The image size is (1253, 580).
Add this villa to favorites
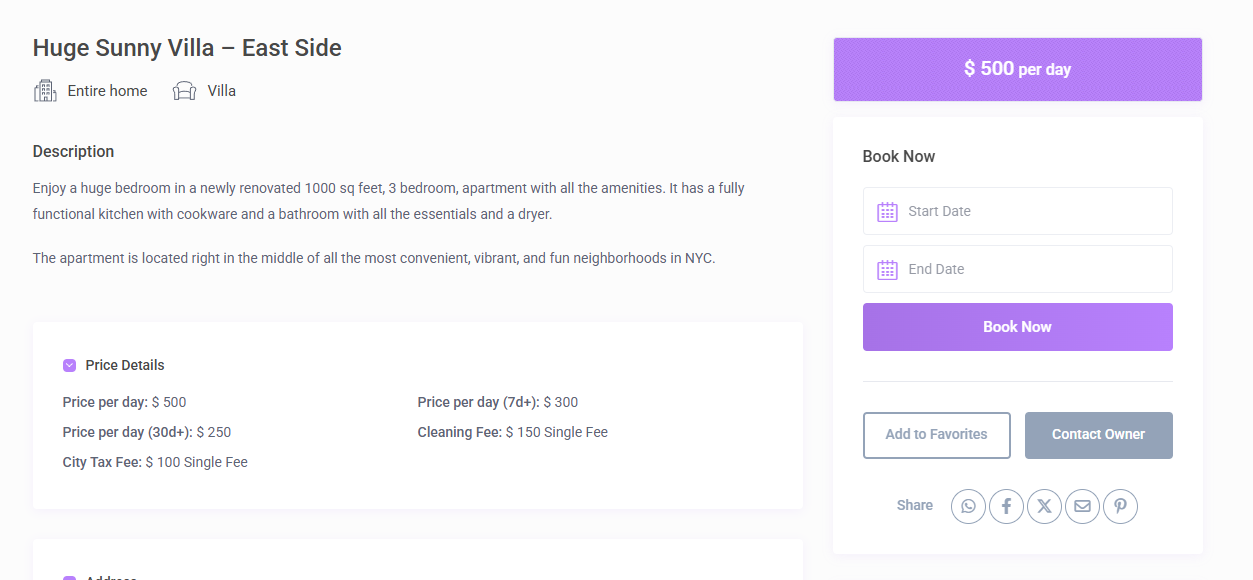[936, 435]
